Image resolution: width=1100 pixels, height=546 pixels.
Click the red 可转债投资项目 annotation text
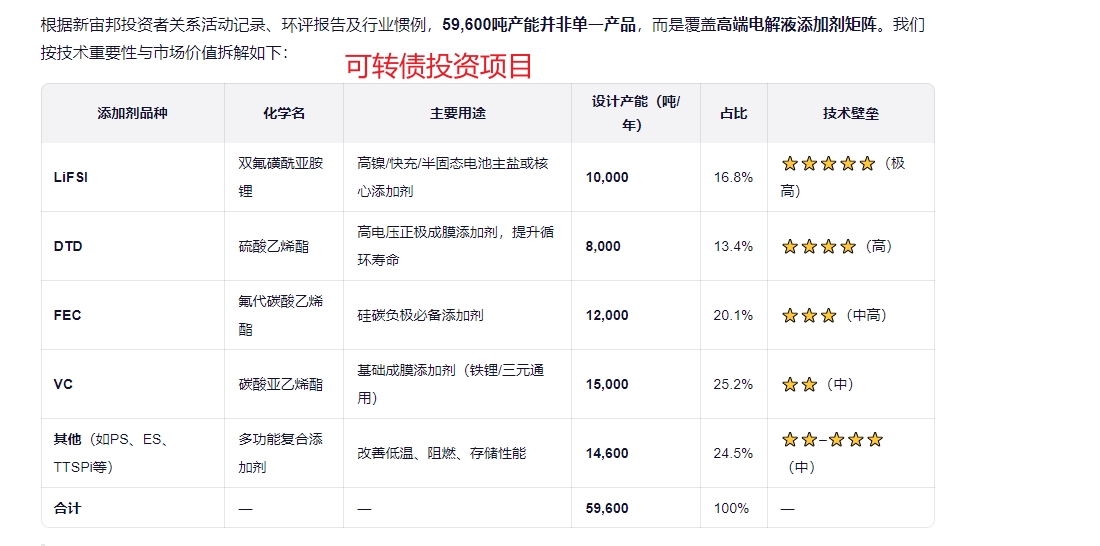439,66
